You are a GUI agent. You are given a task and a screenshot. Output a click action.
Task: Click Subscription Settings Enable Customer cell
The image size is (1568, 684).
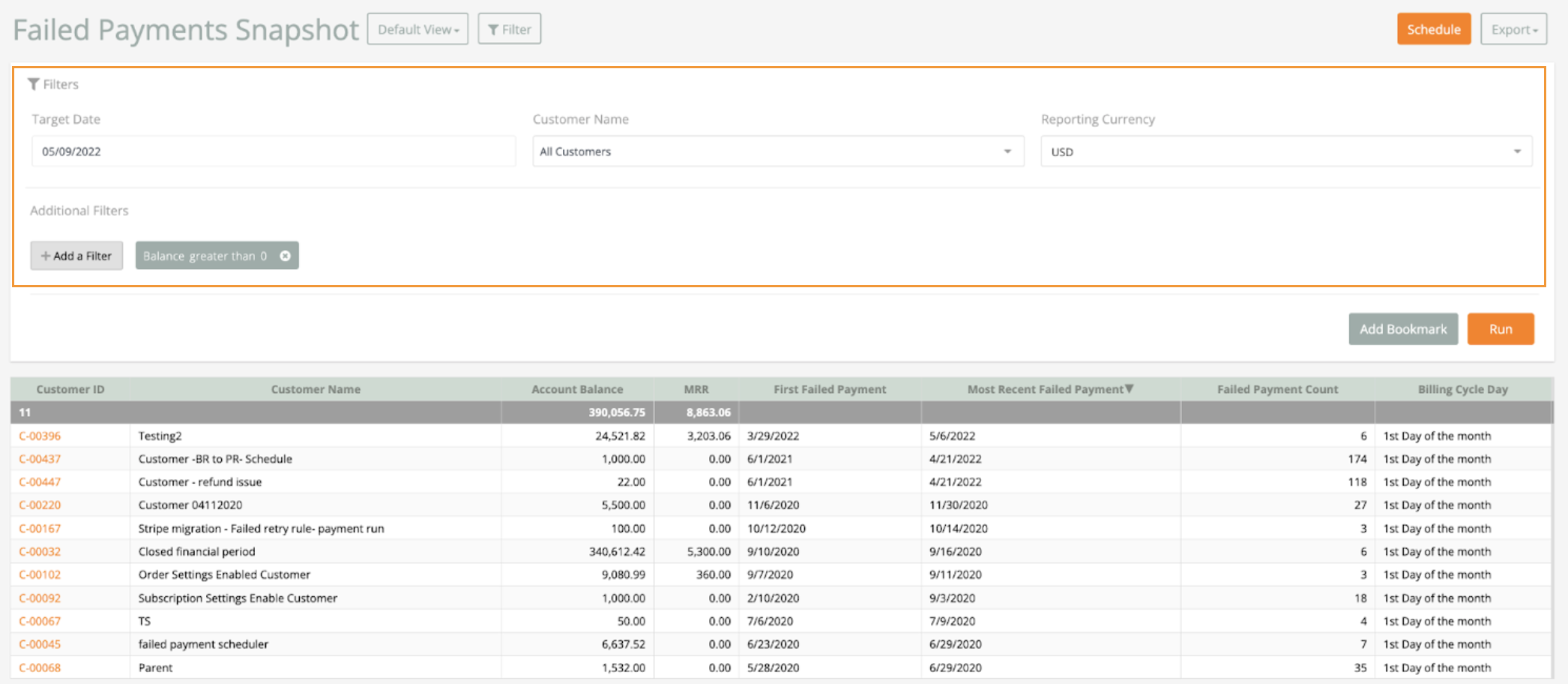click(316, 598)
